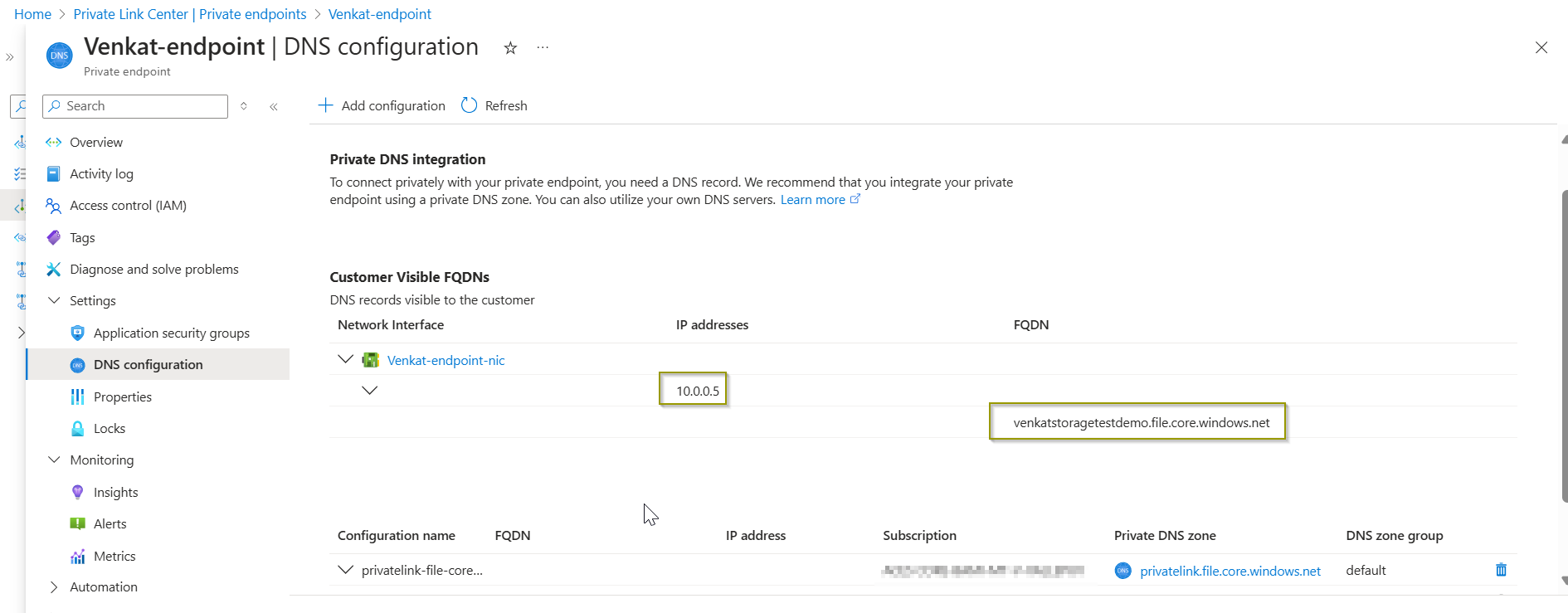
Task: Click the Insights lightbulb icon
Action: 78,492
